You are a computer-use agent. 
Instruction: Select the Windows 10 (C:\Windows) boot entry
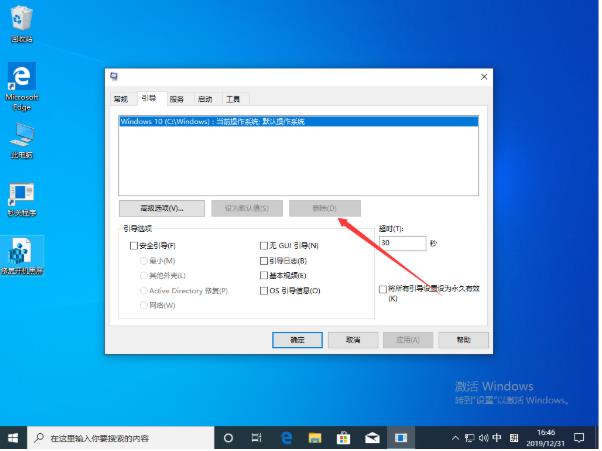[299, 122]
